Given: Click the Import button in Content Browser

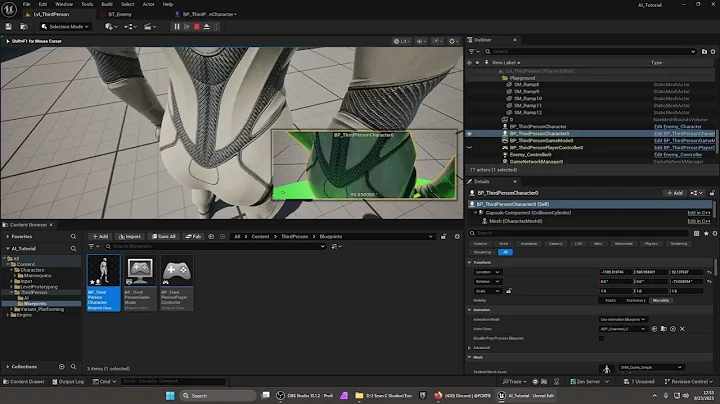Looking at the screenshot, I should [x=129, y=236].
